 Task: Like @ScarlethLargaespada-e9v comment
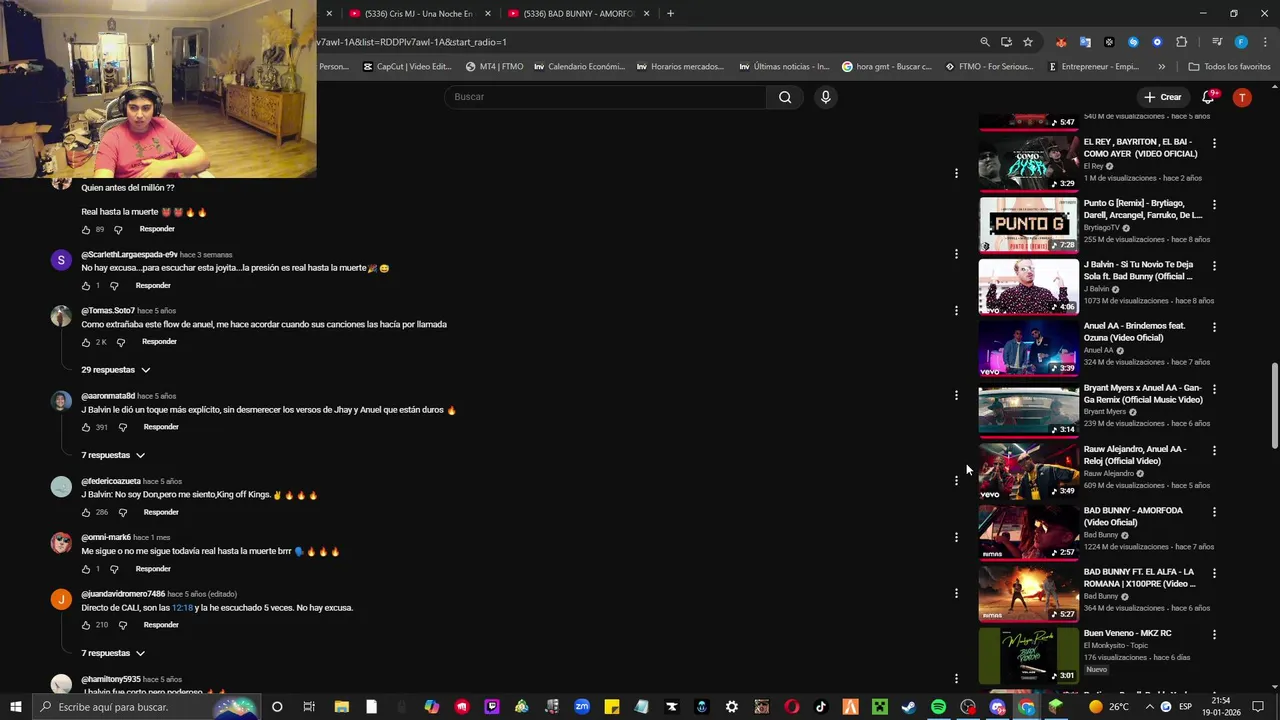[x=86, y=286]
